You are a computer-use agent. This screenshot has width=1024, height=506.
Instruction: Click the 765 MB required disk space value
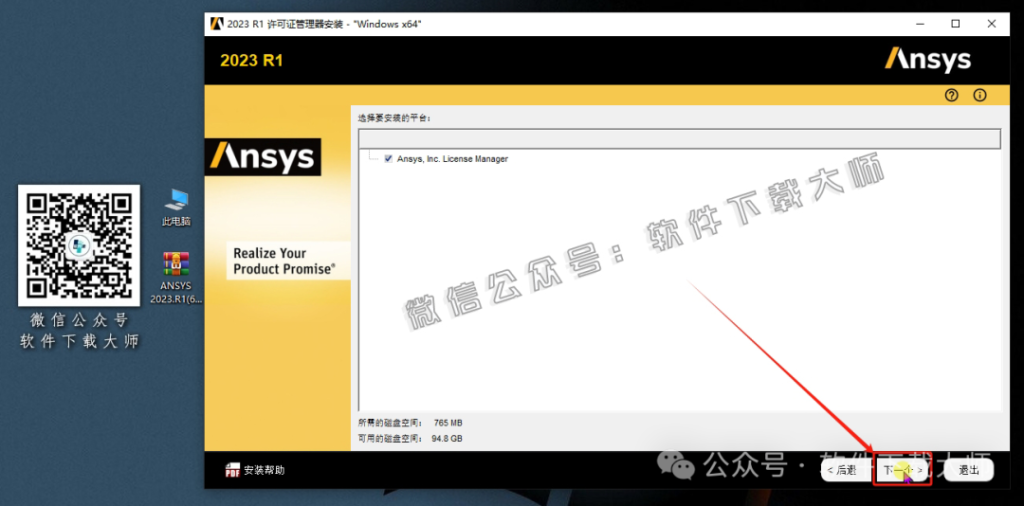click(447, 423)
